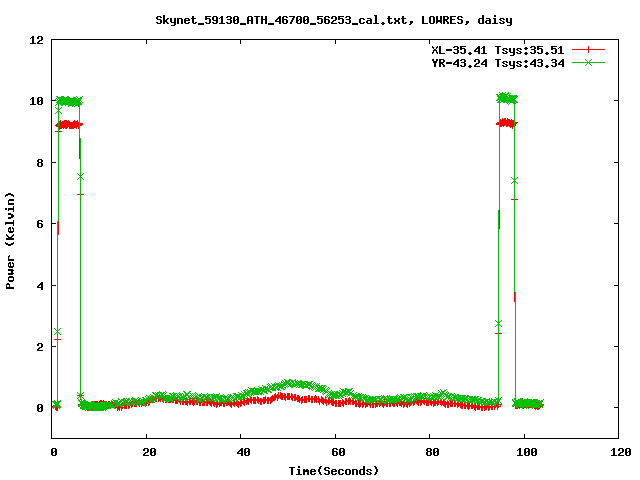
Task: Click the 6 tick label on y-axis
Action: (39, 224)
